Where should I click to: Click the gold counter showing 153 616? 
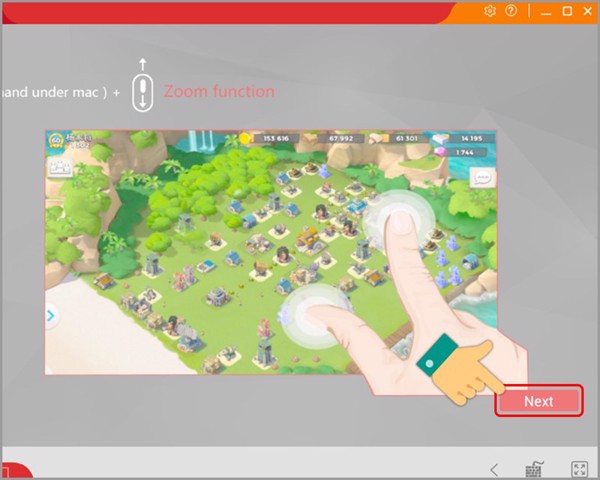coord(270,138)
